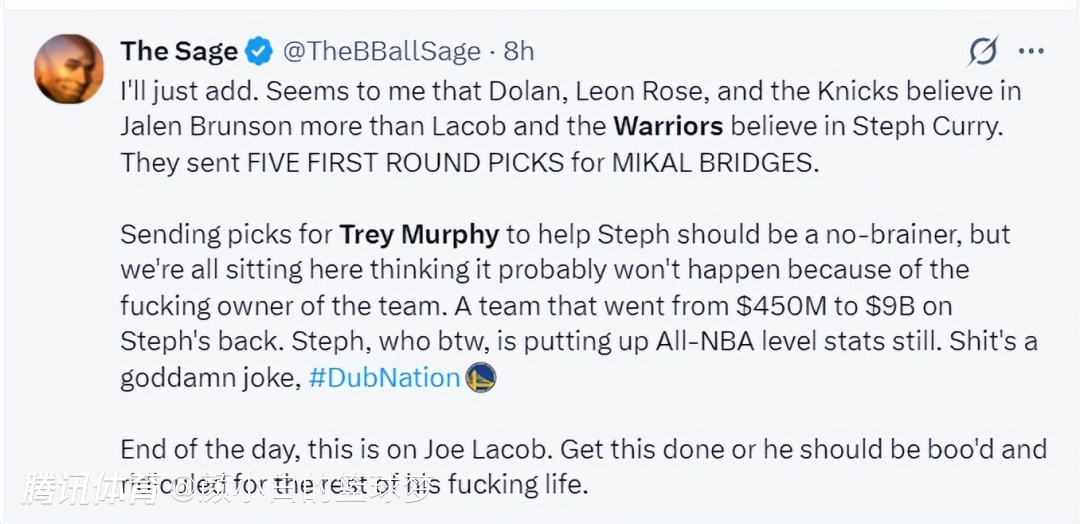Viewport: 1080px width, 524px height.
Task: Click the display name "The Sage"
Action: 179,51
